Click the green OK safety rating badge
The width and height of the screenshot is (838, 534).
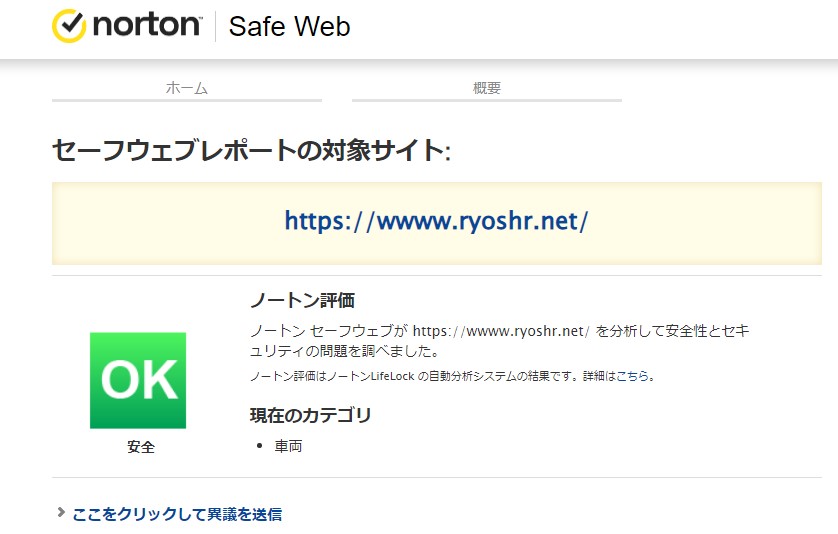[x=138, y=380]
